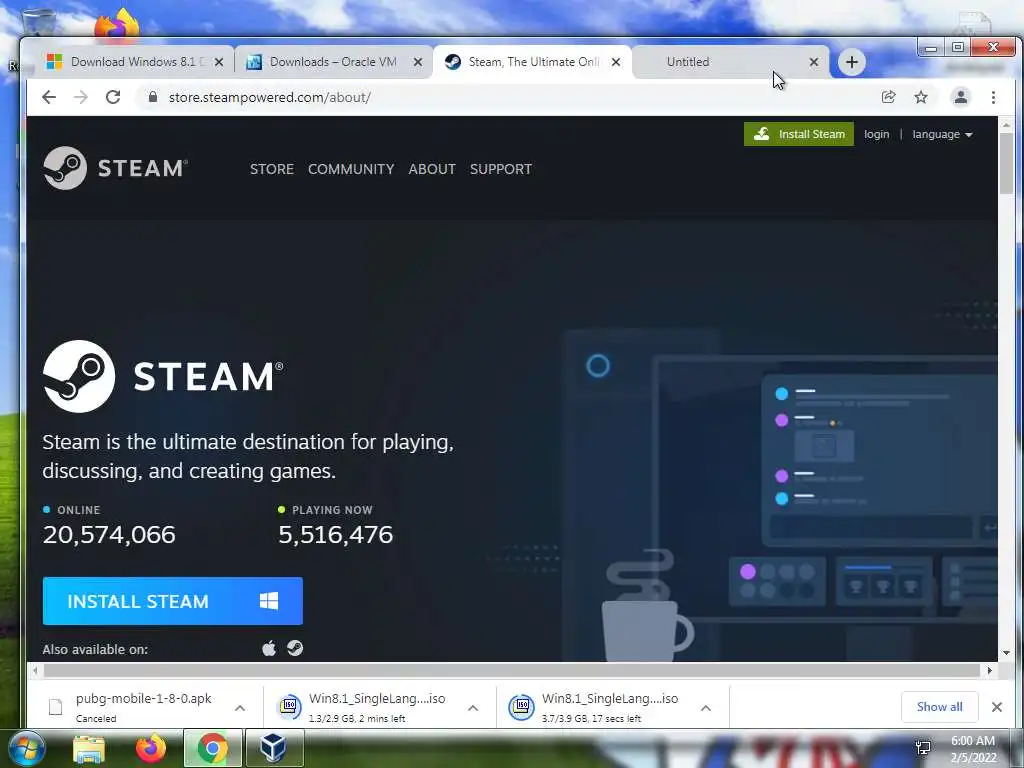Open the Windows Start menu
The width and height of the screenshot is (1024, 768).
tap(27, 749)
